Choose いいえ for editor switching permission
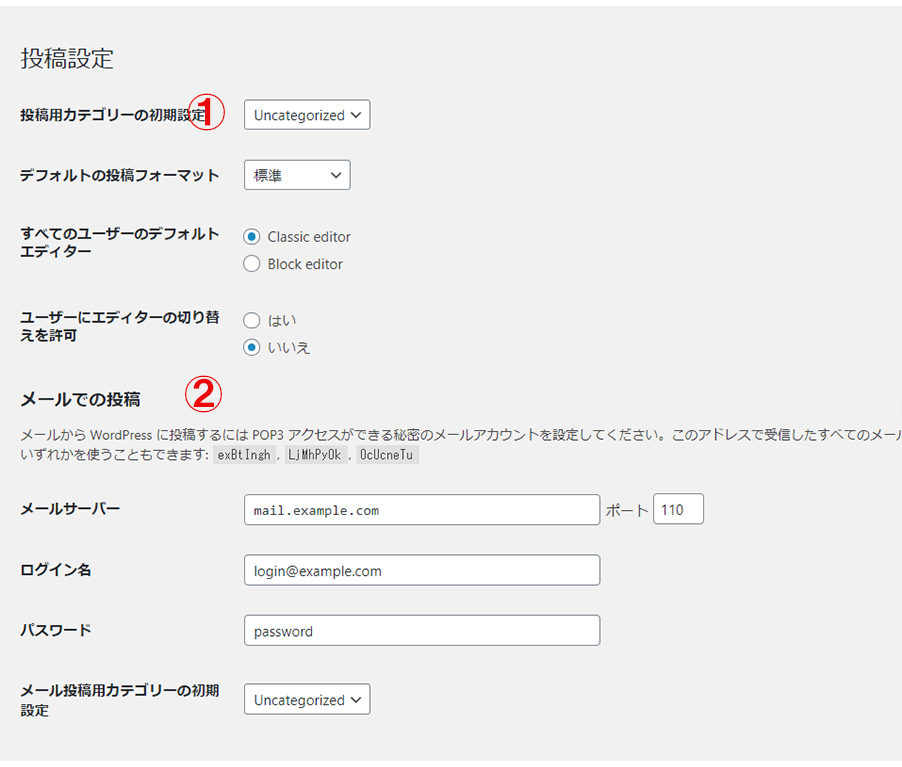 coord(253,347)
